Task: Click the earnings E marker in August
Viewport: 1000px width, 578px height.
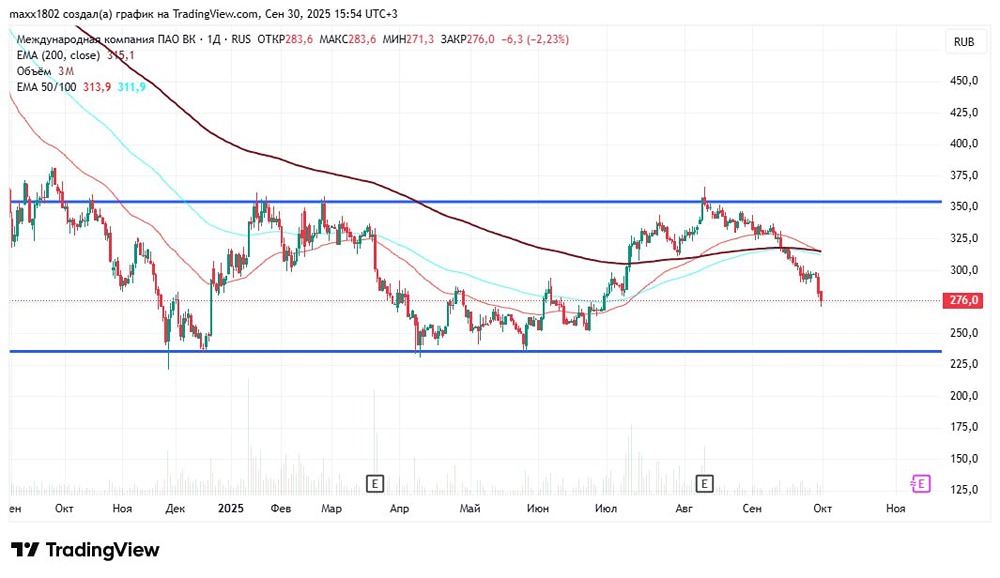Action: 704,484
